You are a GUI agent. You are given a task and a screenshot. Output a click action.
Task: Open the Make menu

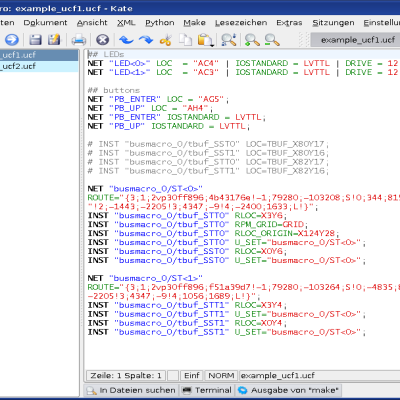(x=194, y=23)
